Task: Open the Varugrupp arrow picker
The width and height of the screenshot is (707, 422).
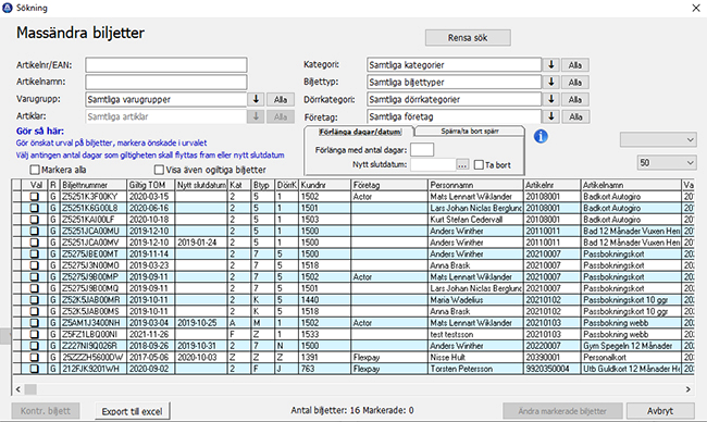Action: pos(256,99)
